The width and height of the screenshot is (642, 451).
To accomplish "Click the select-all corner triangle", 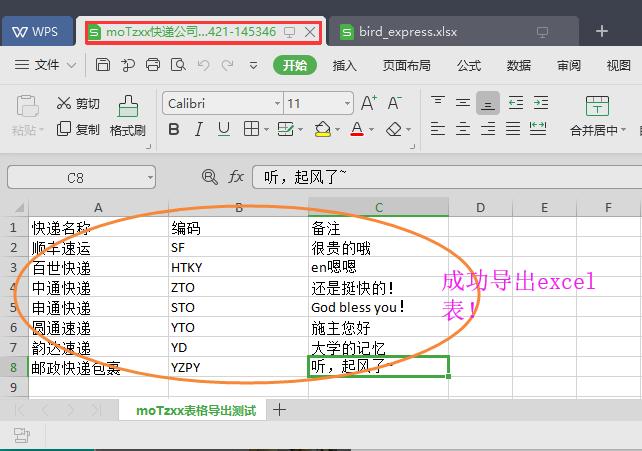I will pyautogui.click(x=18, y=207).
